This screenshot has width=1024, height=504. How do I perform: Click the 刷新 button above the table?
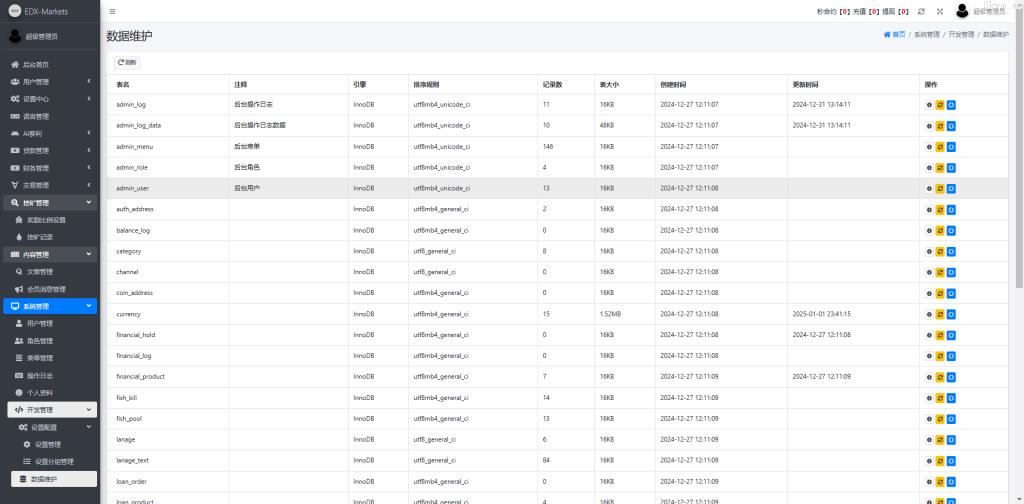pyautogui.click(x=127, y=62)
